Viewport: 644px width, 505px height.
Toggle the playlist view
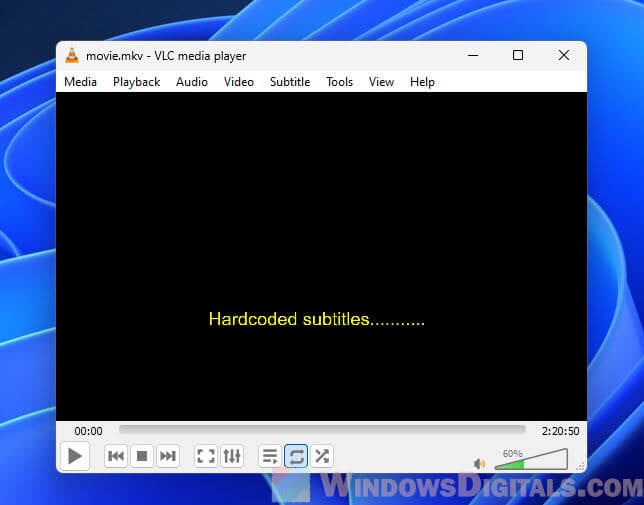(270, 456)
